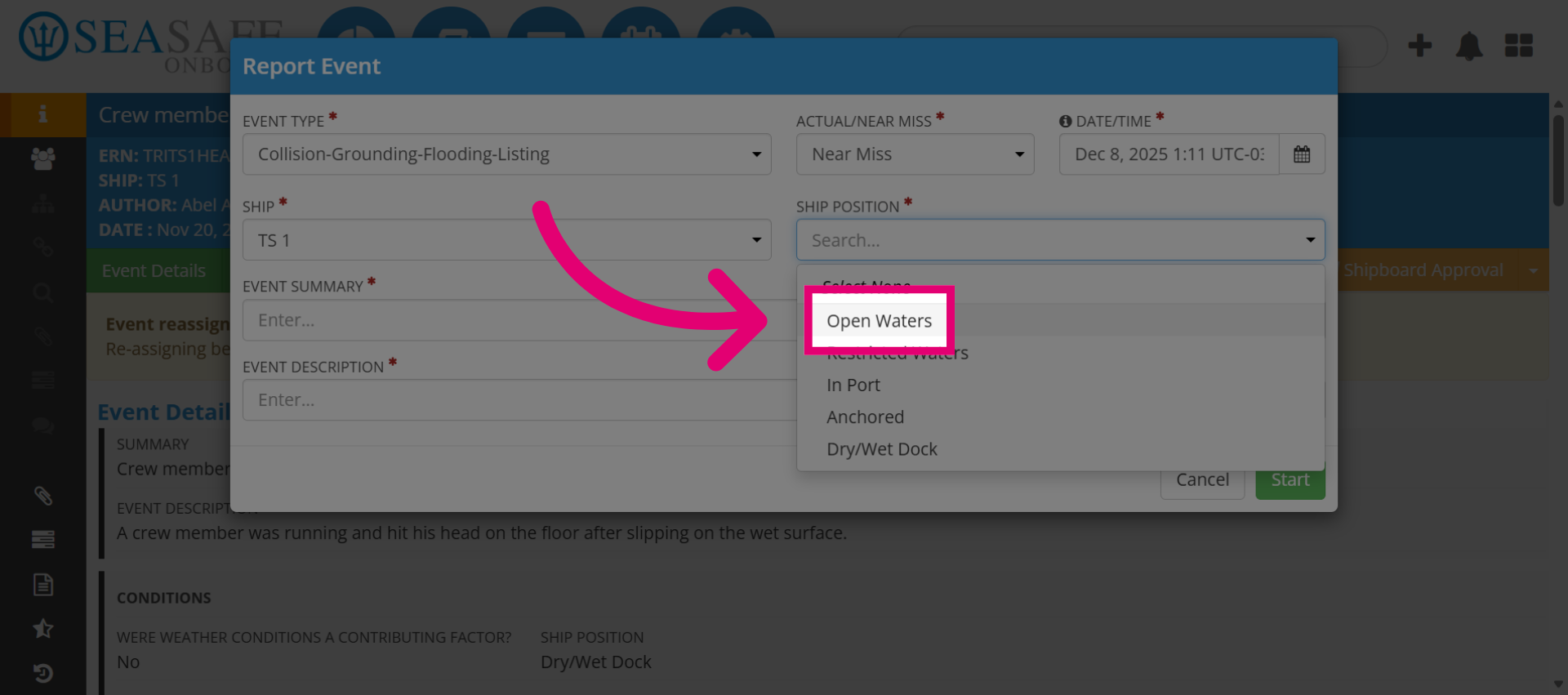Open the comments bubble icon in sidebar
Screen dimensions: 1568x695
[43, 425]
